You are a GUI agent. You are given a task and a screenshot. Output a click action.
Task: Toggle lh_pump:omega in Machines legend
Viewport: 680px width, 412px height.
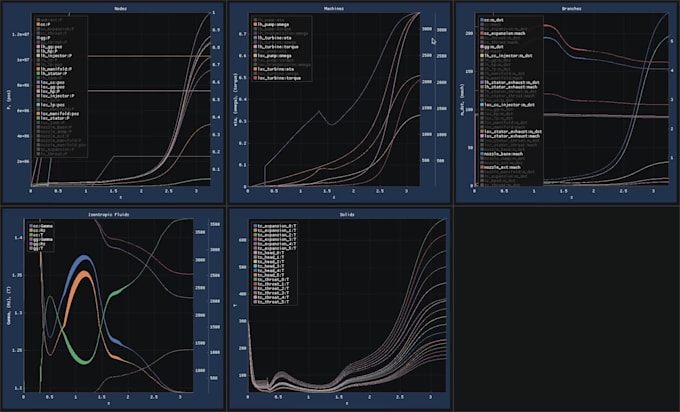point(271,25)
